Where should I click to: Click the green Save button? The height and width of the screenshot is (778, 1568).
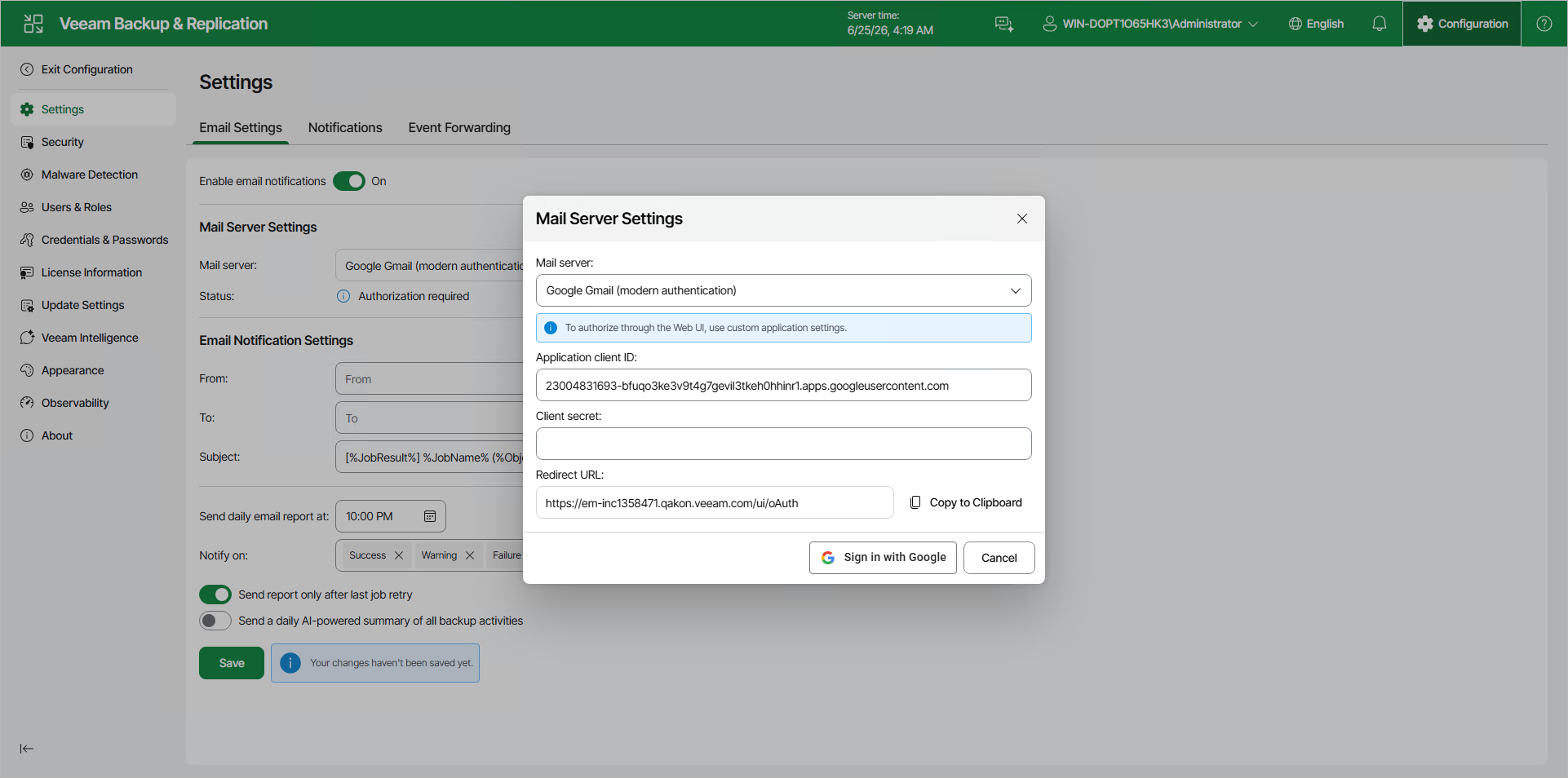[232, 663]
